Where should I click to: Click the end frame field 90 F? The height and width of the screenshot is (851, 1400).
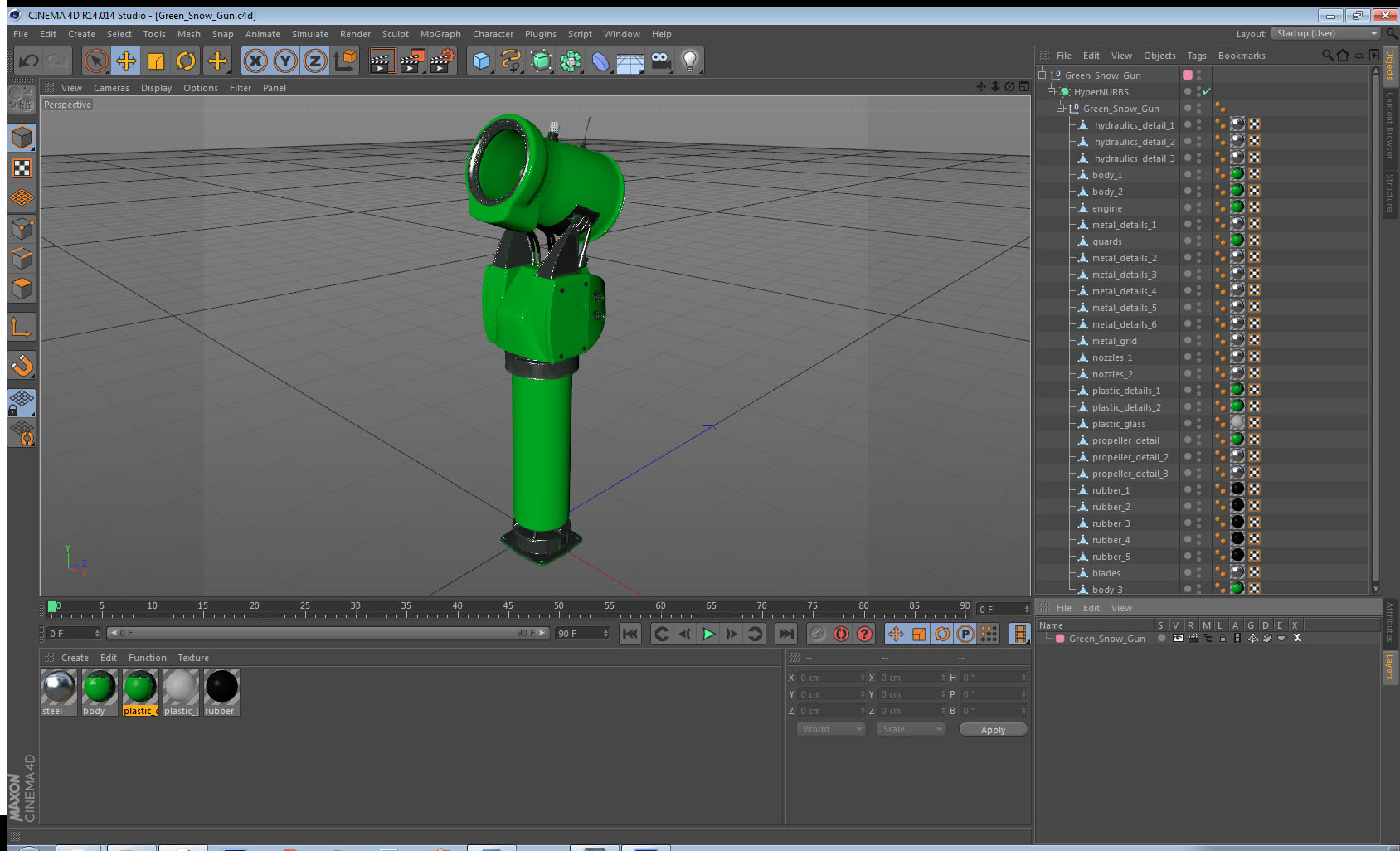(x=582, y=633)
